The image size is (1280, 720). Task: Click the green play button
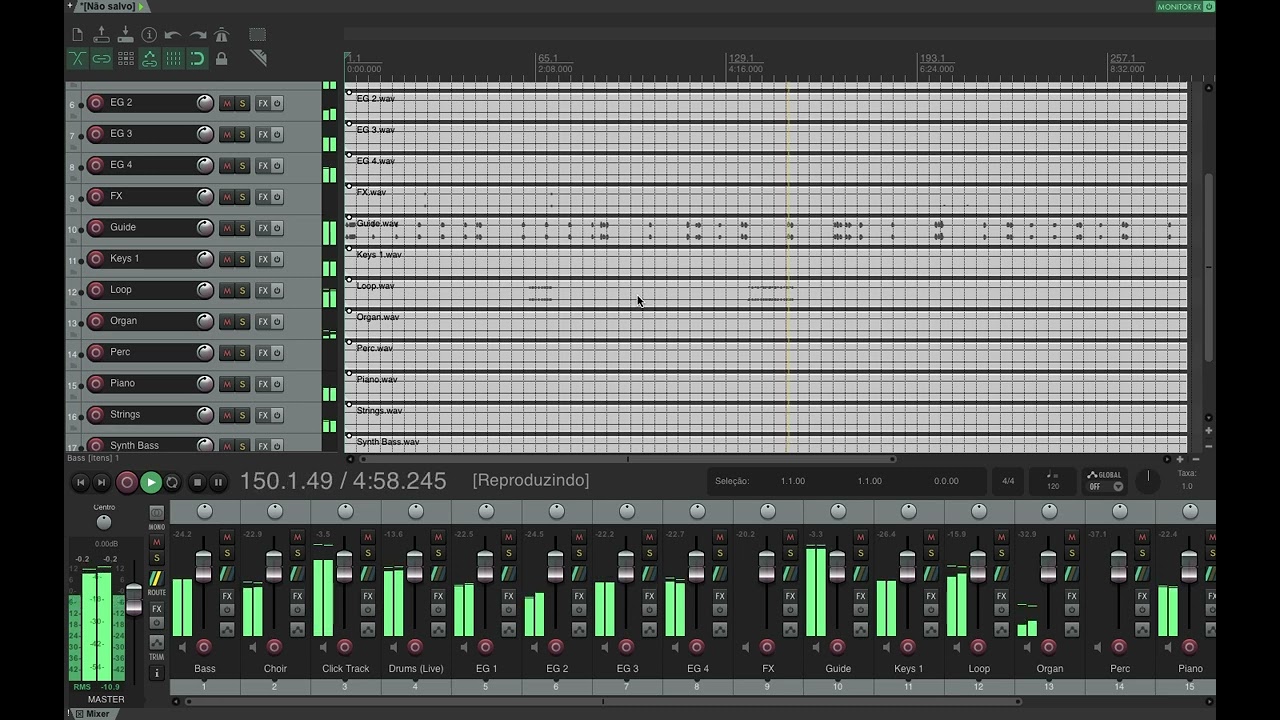click(151, 482)
